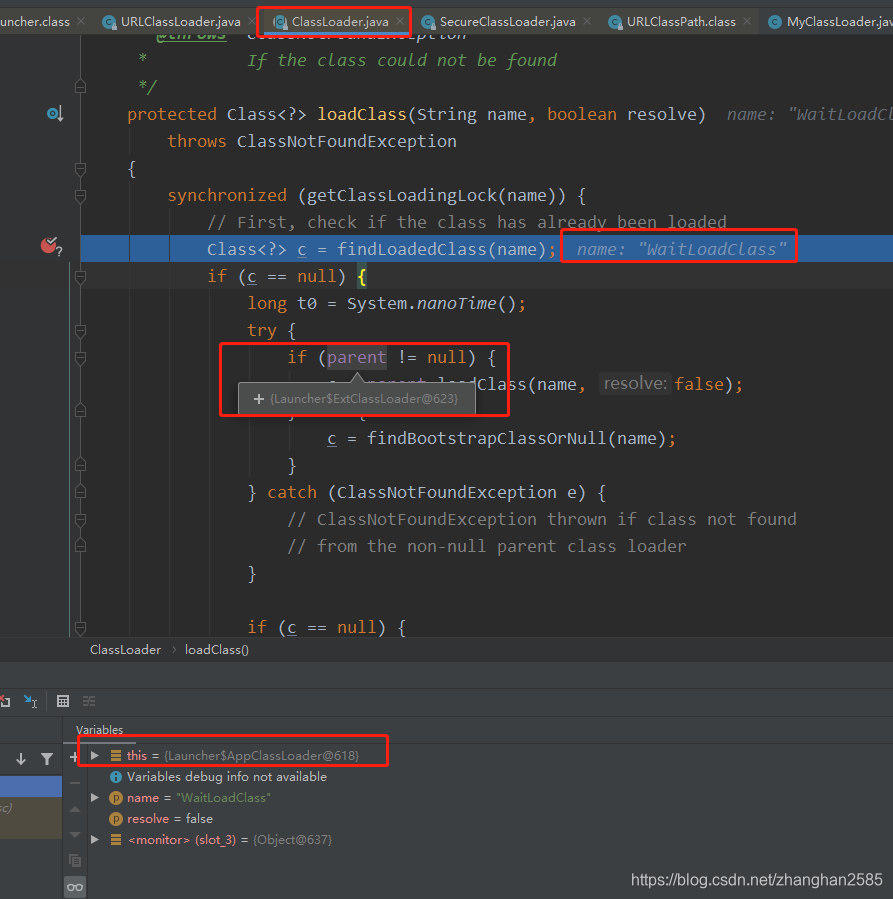Image resolution: width=893 pixels, height=899 pixels.
Task: Click the down-arrow sort control in debug panel
Action: pyautogui.click(x=21, y=758)
